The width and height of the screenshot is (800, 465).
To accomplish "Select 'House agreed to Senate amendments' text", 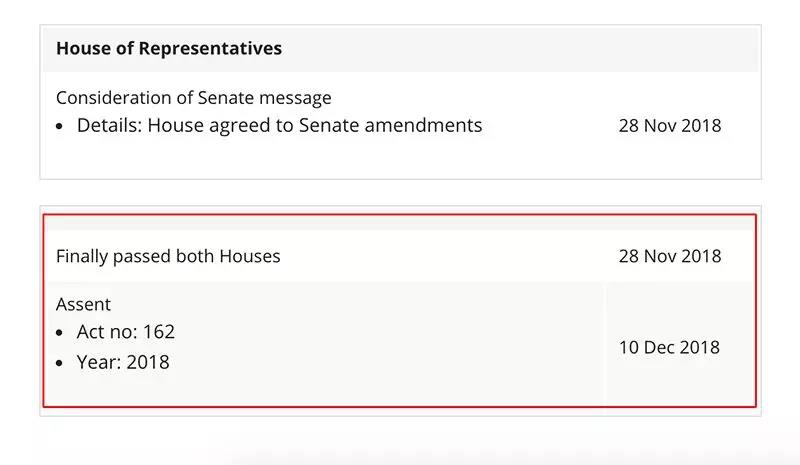I will pos(315,126).
